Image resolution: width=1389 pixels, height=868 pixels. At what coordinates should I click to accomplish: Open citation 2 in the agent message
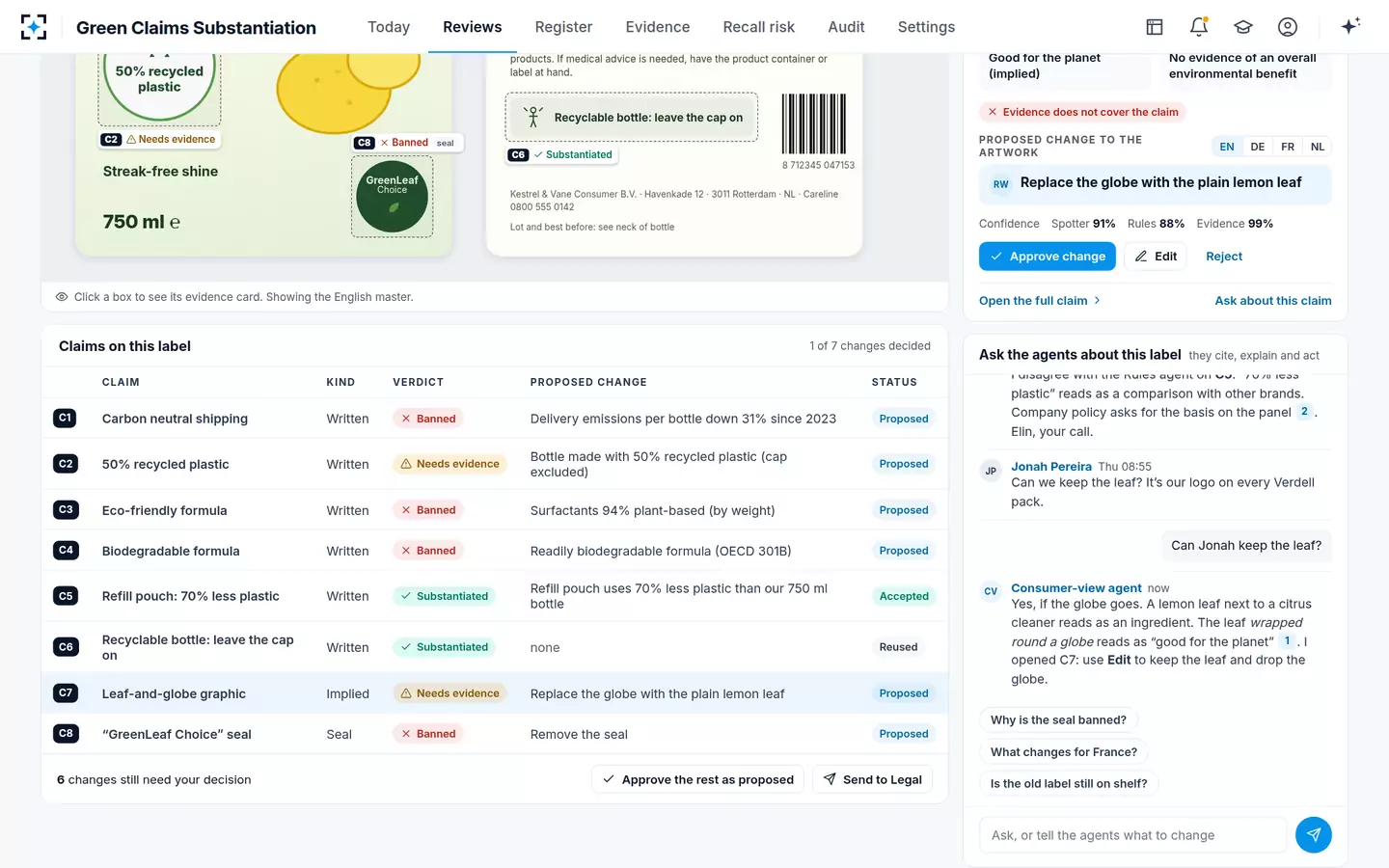click(1304, 412)
